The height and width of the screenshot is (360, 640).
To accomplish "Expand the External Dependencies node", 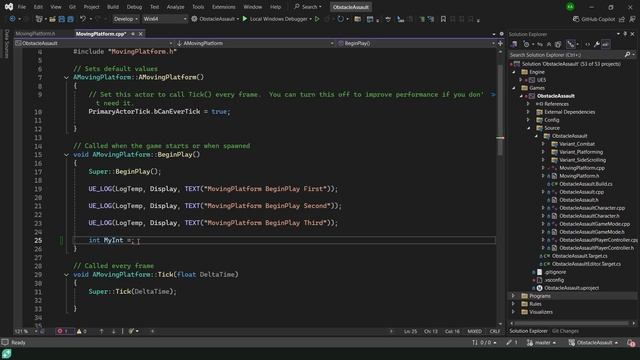I will tap(528, 112).
